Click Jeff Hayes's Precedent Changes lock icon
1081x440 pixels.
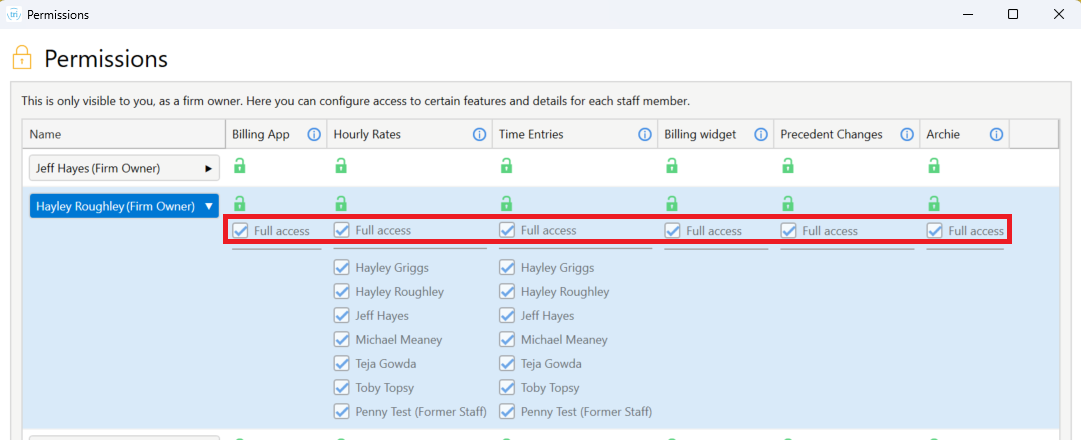point(787,166)
